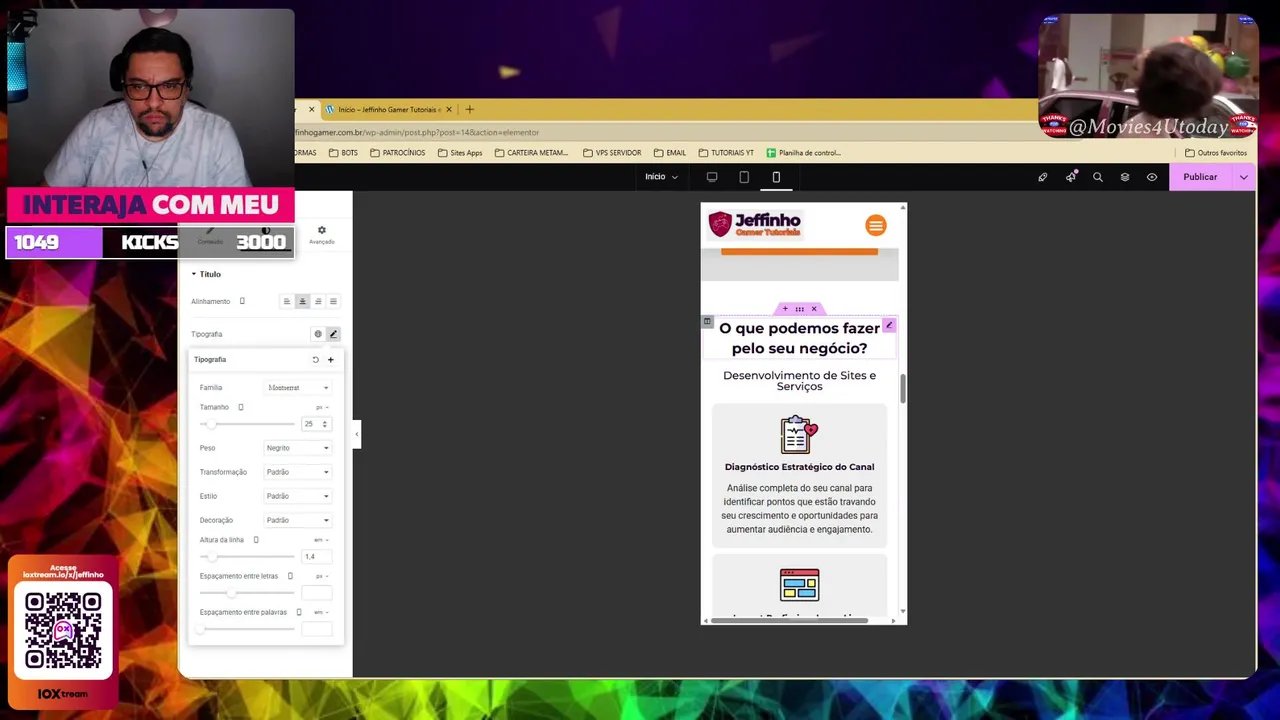Open the TUTORIAIS YT bookmark folder
The image size is (1280, 720).
click(726, 153)
